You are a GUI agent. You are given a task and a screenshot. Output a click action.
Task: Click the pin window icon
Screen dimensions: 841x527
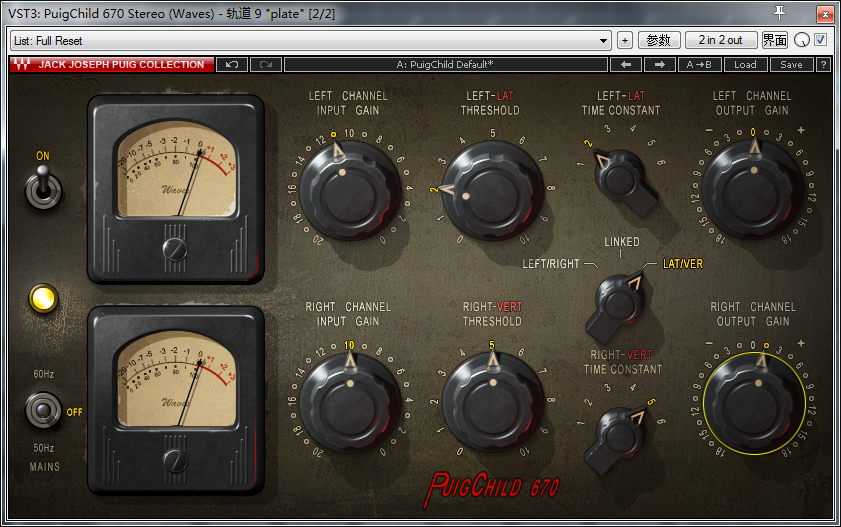(x=779, y=12)
